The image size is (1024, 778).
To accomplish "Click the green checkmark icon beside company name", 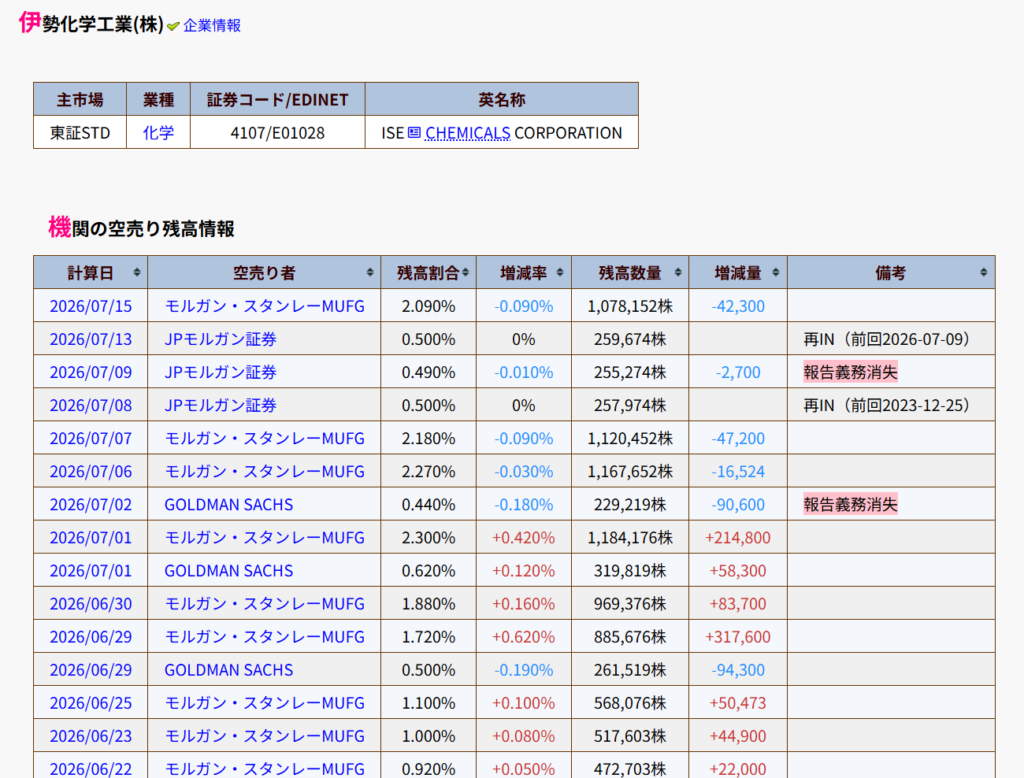I will click(173, 26).
